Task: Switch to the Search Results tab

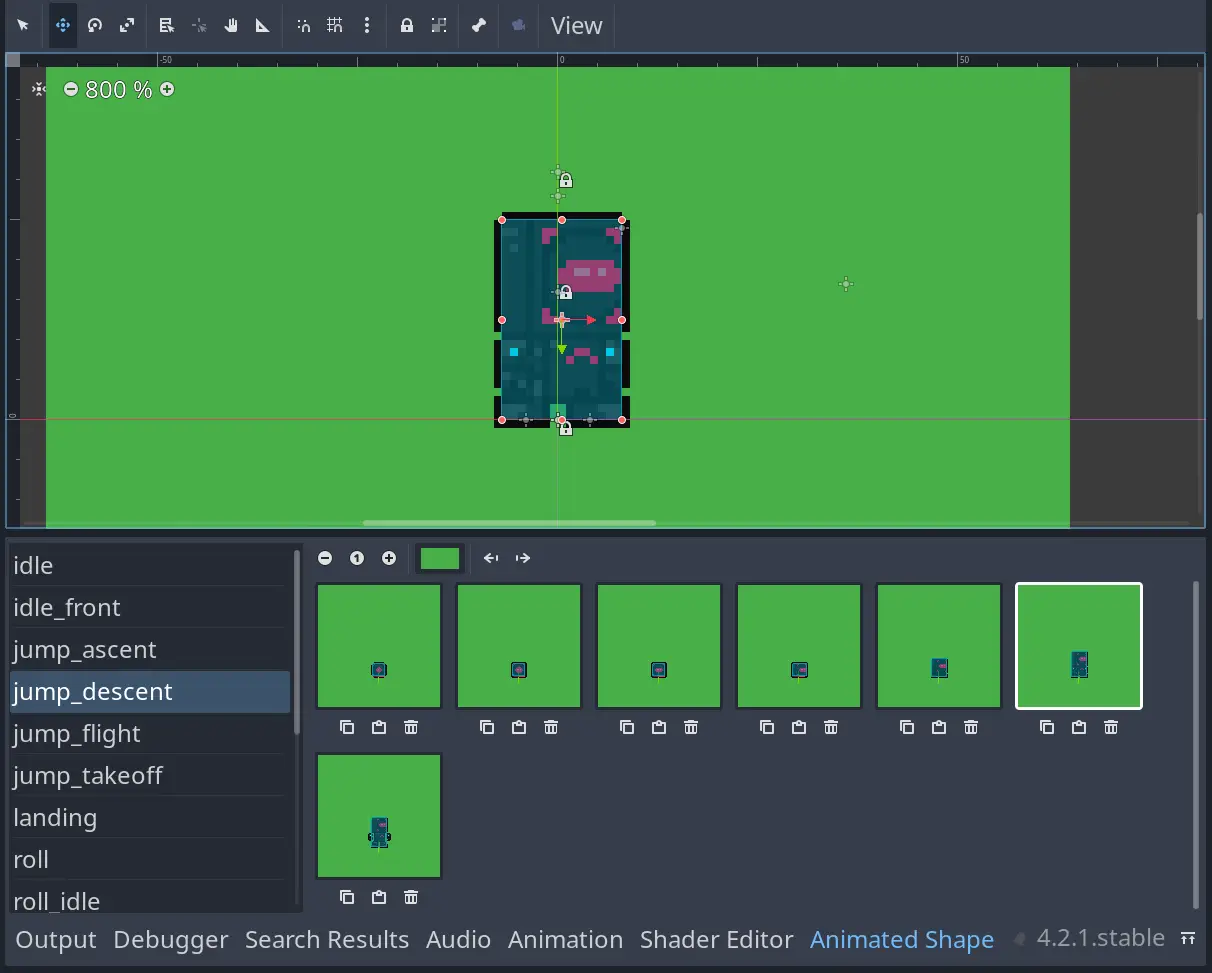Action: pyautogui.click(x=327, y=940)
